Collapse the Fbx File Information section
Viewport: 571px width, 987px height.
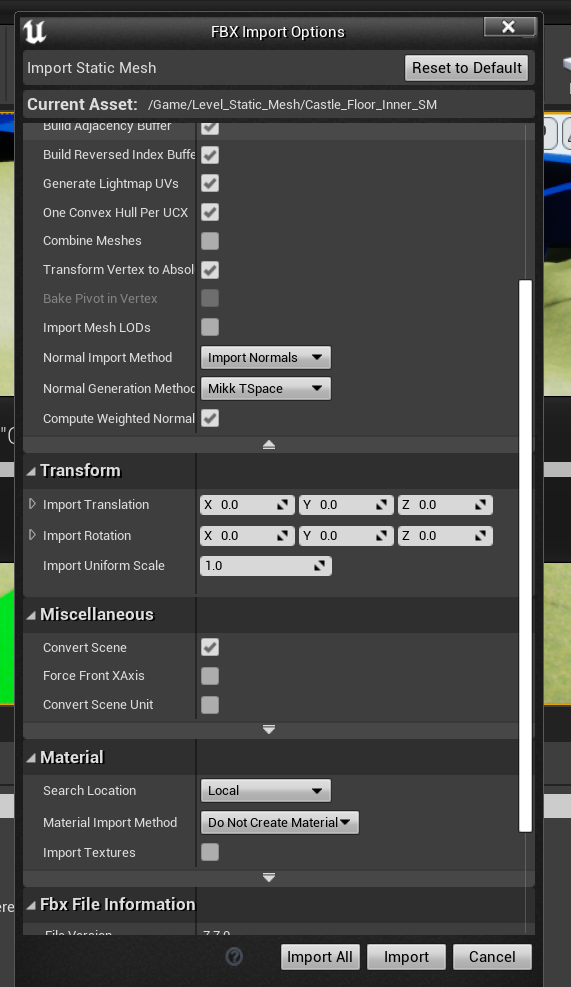31,905
